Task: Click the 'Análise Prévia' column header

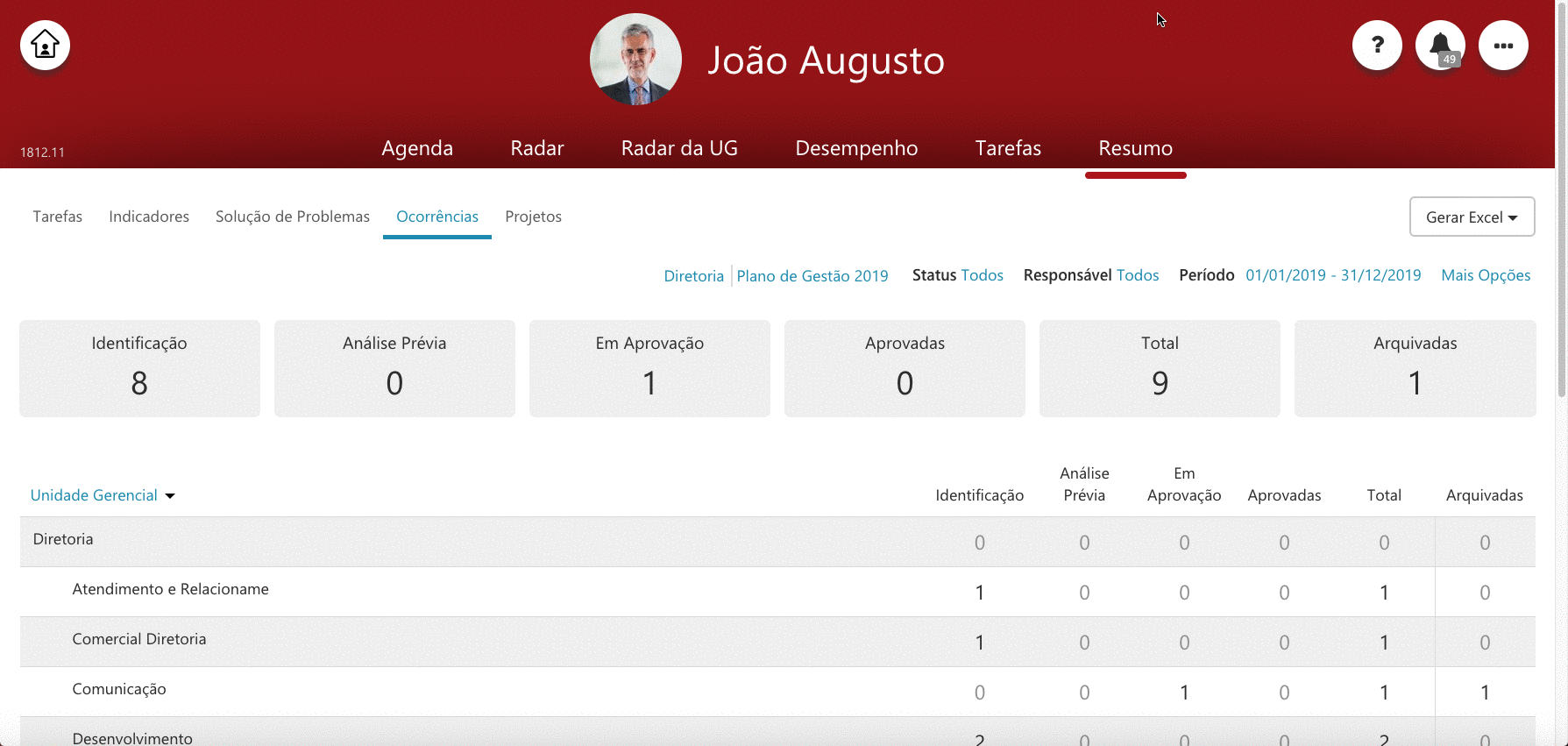Action: pyautogui.click(x=1084, y=484)
